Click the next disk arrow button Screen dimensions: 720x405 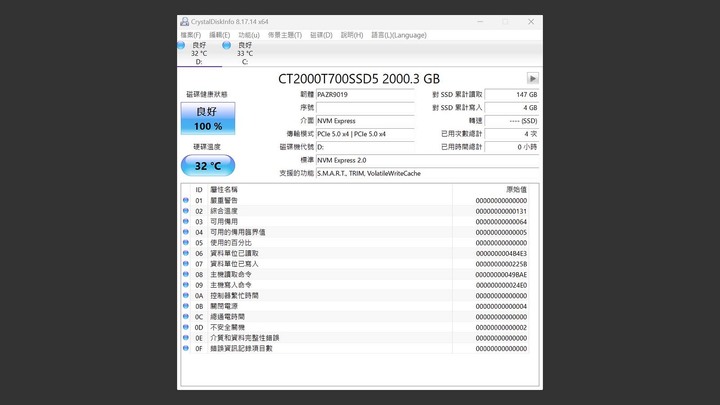point(533,79)
